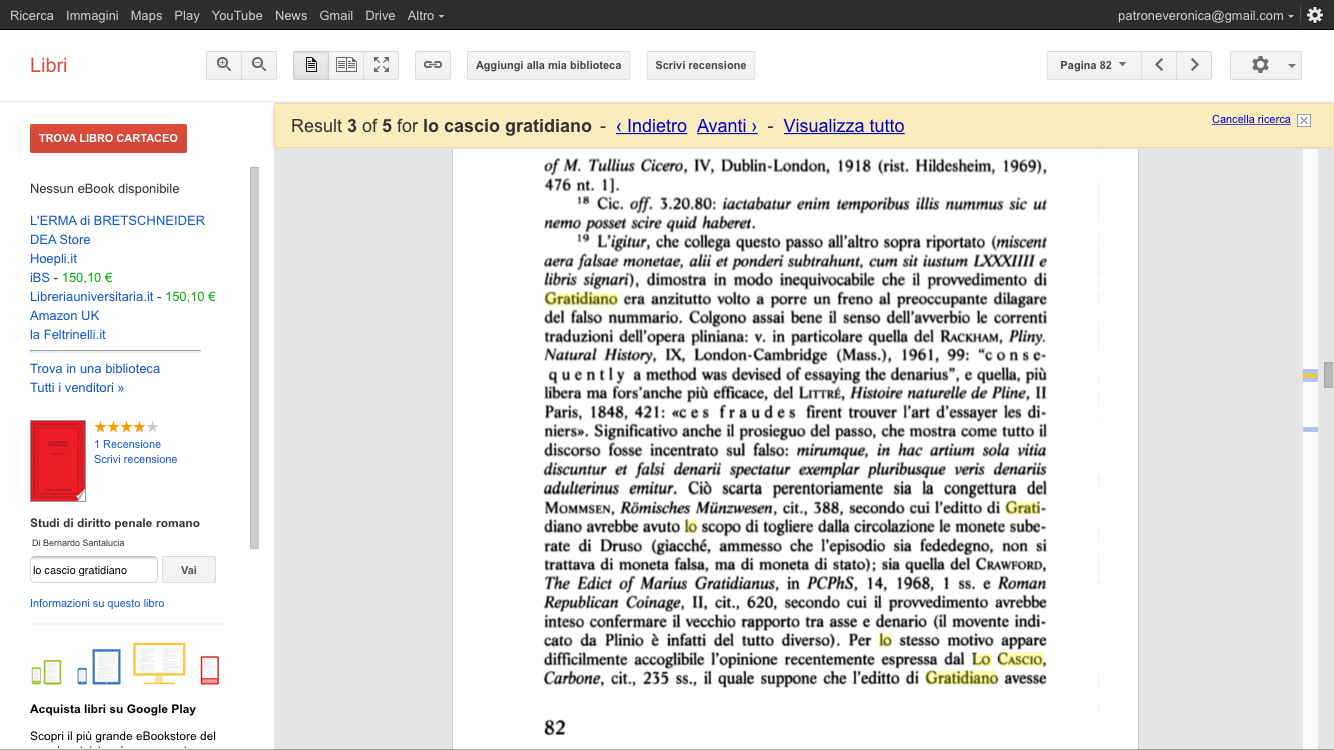Zoom in on the book page

(x=224, y=65)
